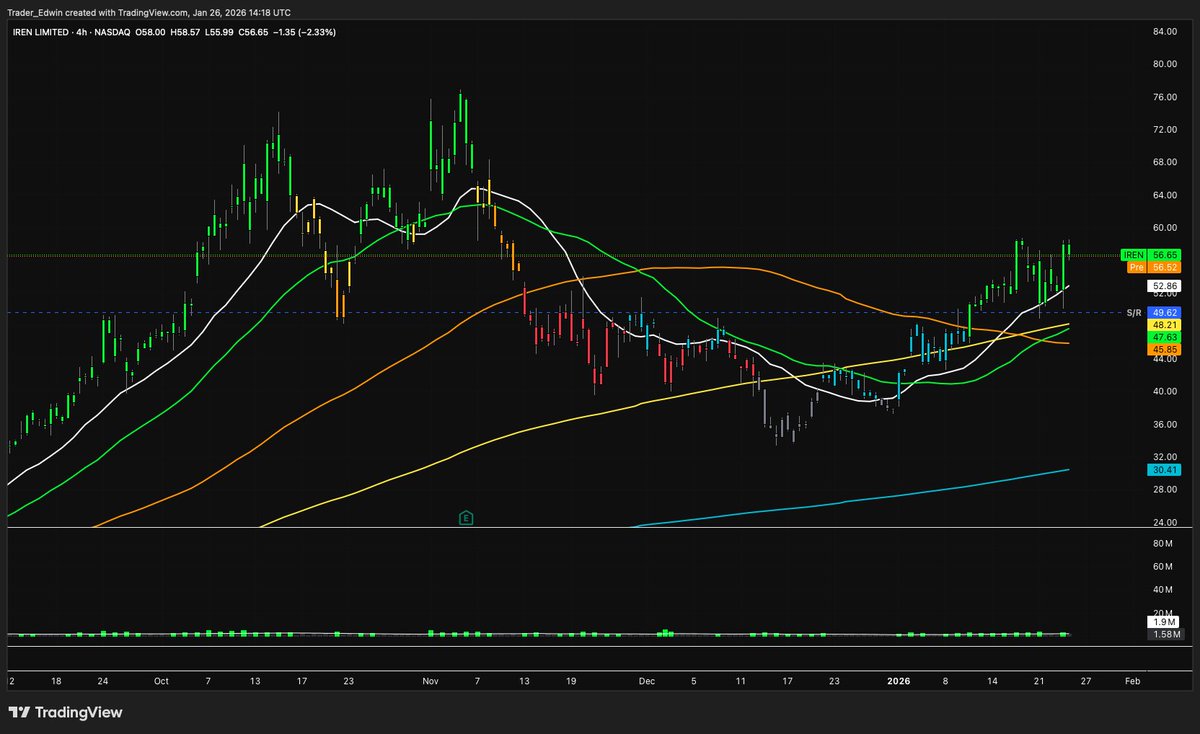
Task: Click the green 47.63 price tag
Action: [x=1166, y=337]
